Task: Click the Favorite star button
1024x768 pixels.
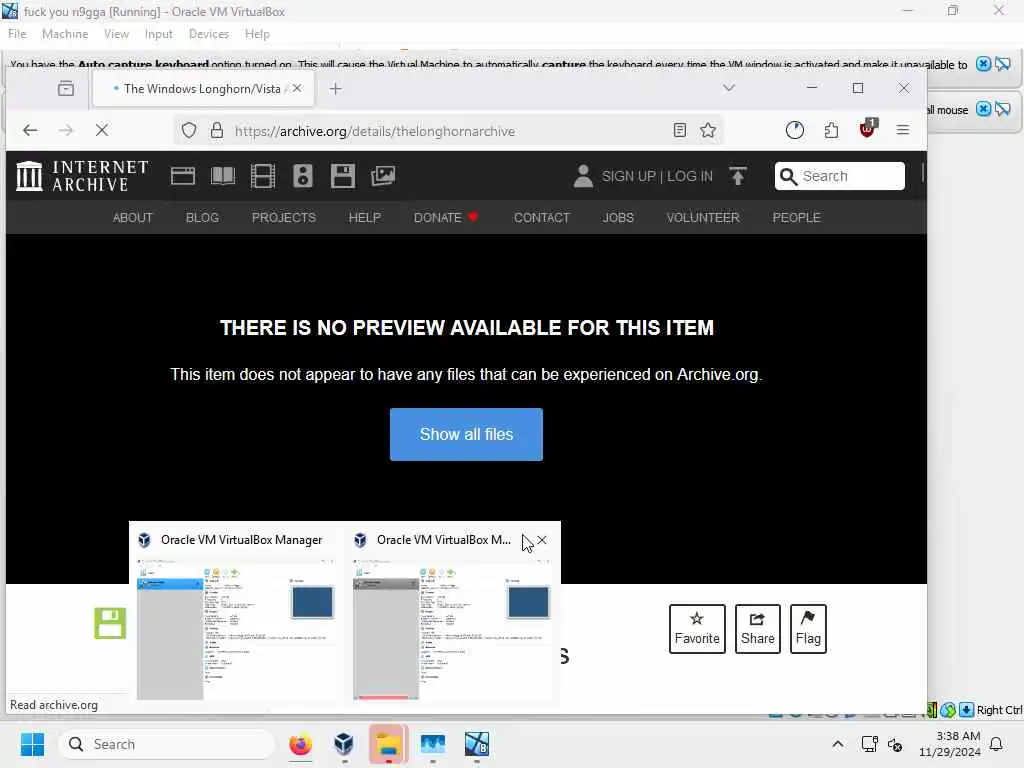Action: pyautogui.click(x=697, y=629)
